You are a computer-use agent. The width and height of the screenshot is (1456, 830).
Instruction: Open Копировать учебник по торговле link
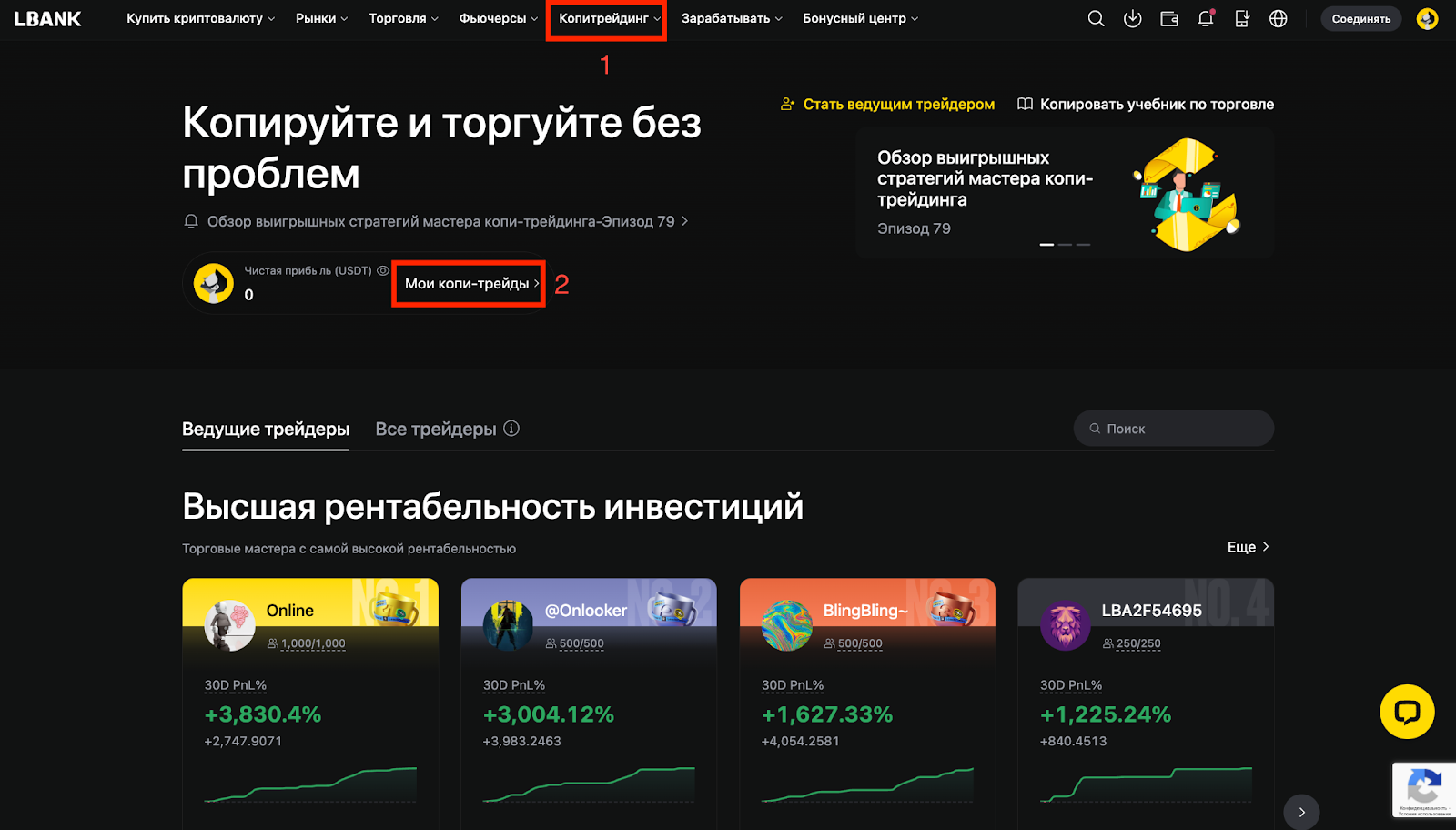click(1145, 105)
